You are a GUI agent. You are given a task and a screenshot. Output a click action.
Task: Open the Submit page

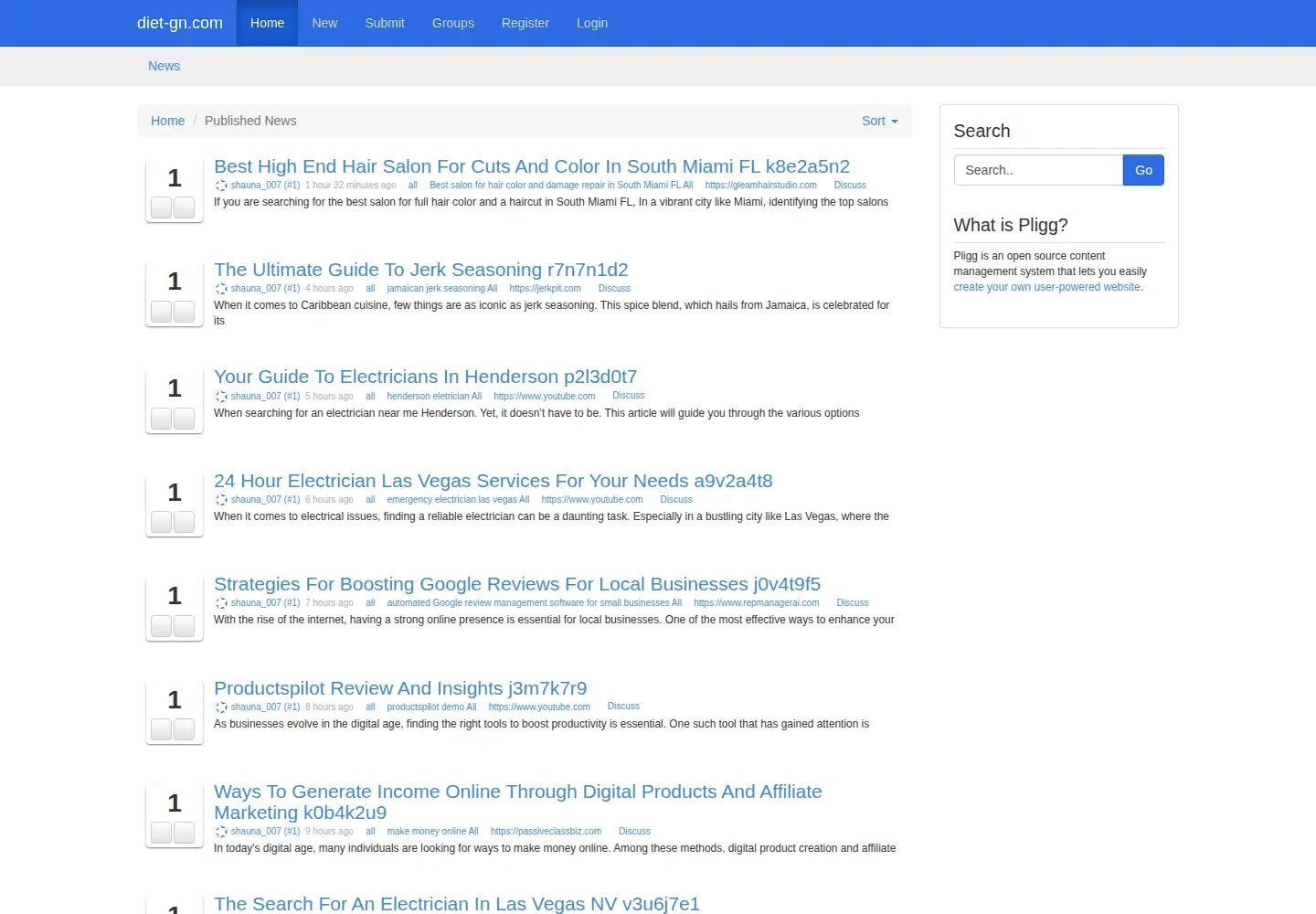pyautogui.click(x=385, y=23)
